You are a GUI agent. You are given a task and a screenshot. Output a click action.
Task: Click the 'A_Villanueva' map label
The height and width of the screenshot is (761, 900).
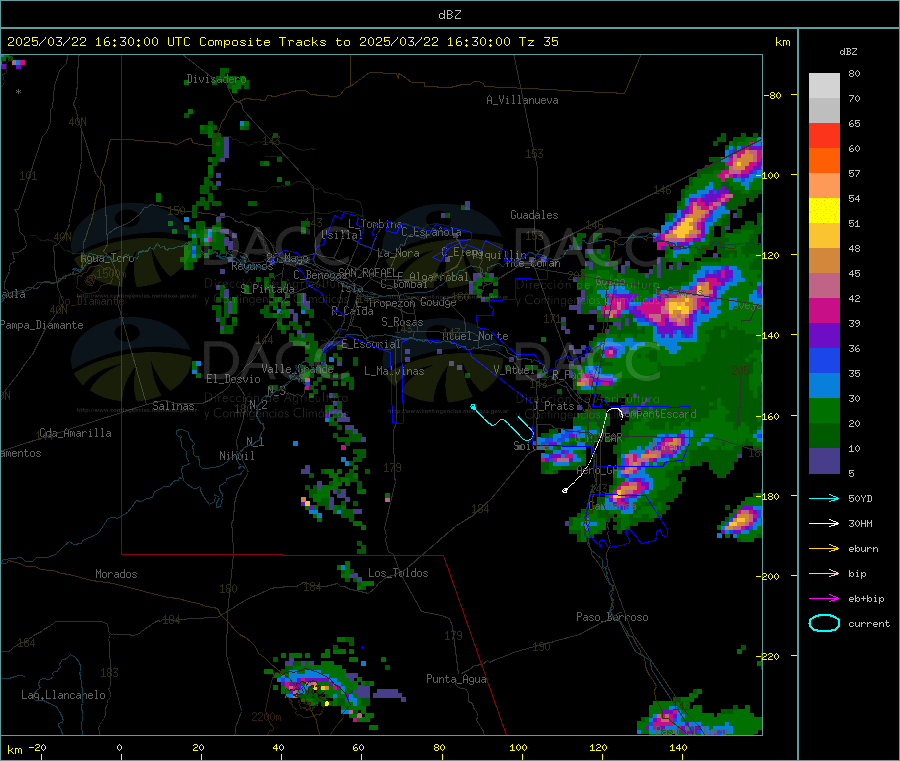pos(522,100)
